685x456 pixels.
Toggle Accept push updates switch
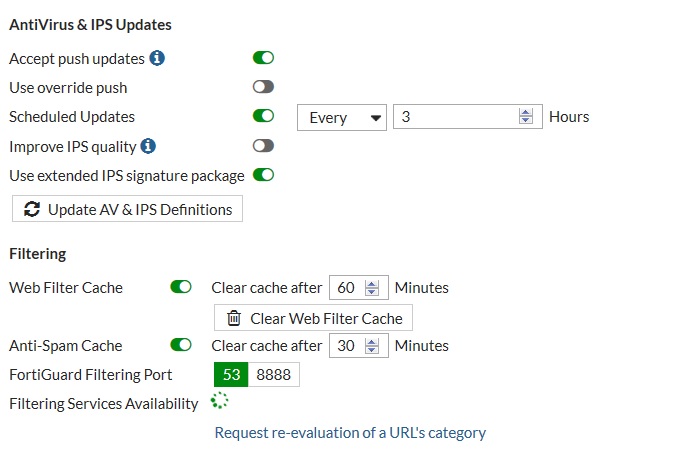pyautogui.click(x=264, y=58)
